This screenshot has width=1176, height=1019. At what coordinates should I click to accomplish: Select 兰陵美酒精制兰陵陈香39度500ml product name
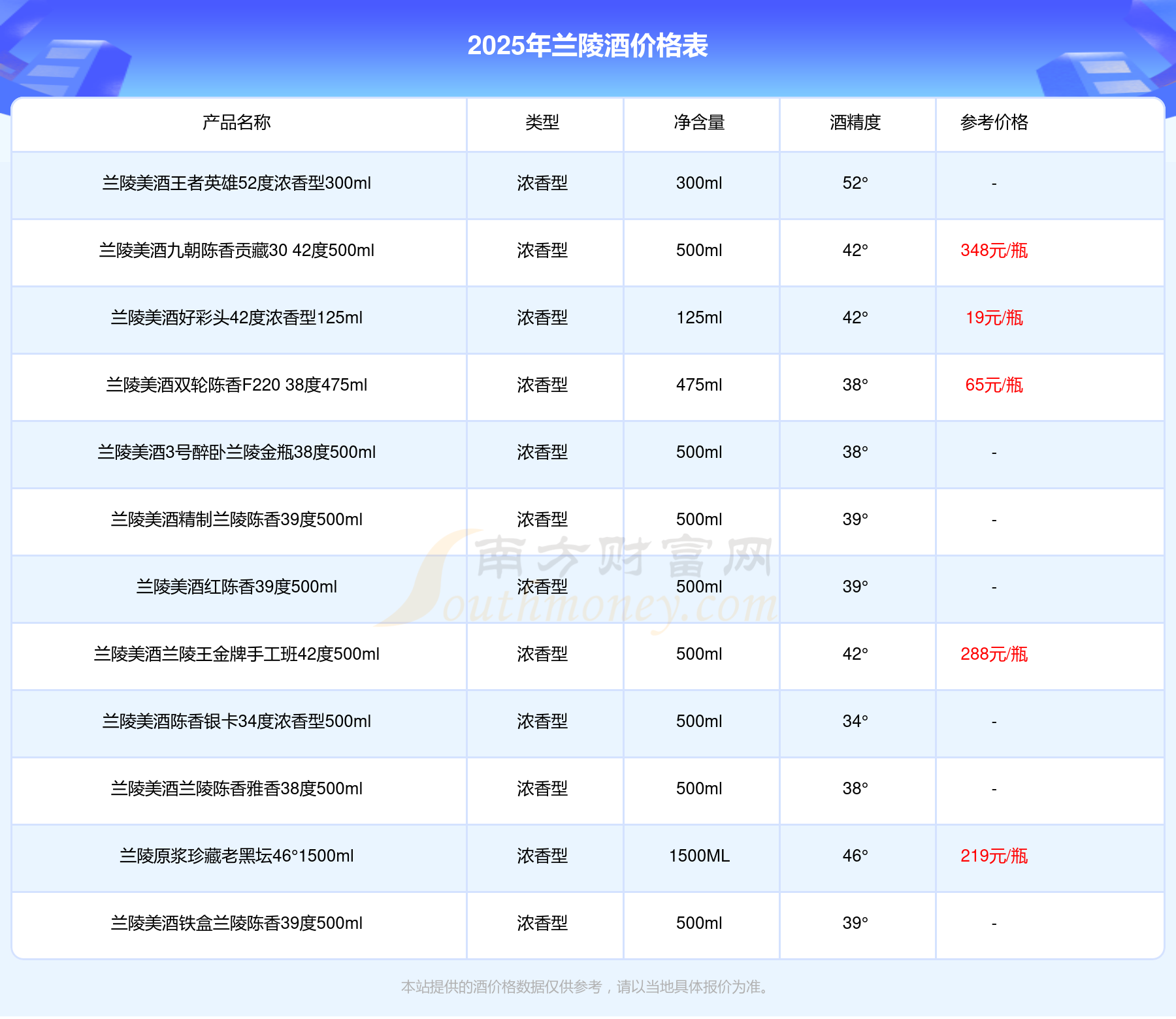coord(237,519)
